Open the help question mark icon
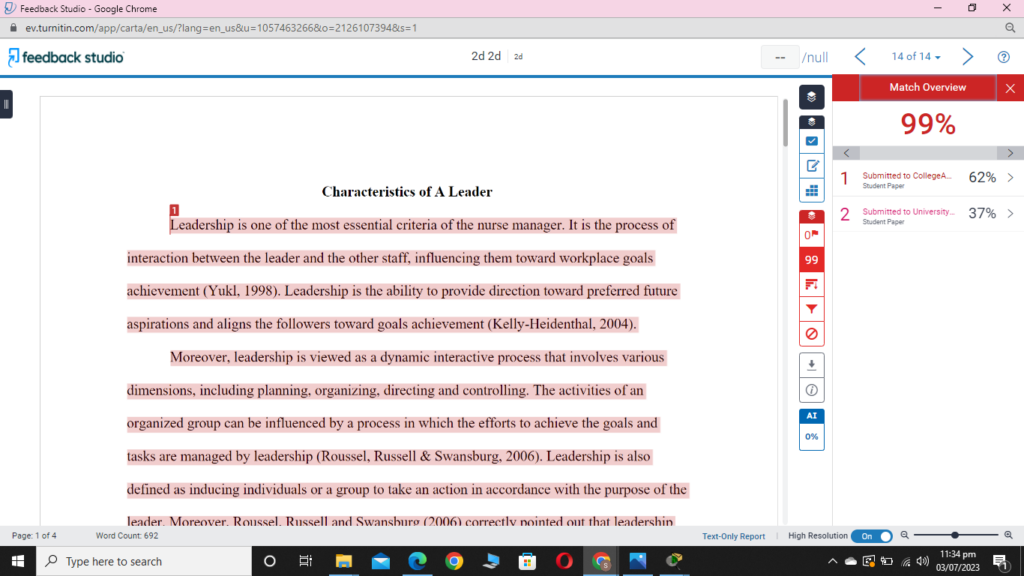 coord(1006,57)
